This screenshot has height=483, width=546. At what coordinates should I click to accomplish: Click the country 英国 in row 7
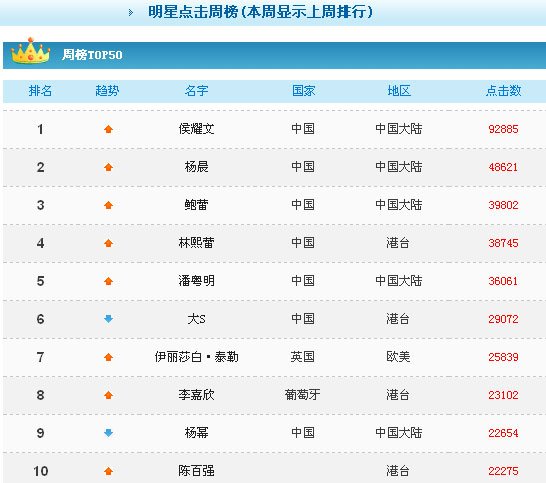click(303, 357)
